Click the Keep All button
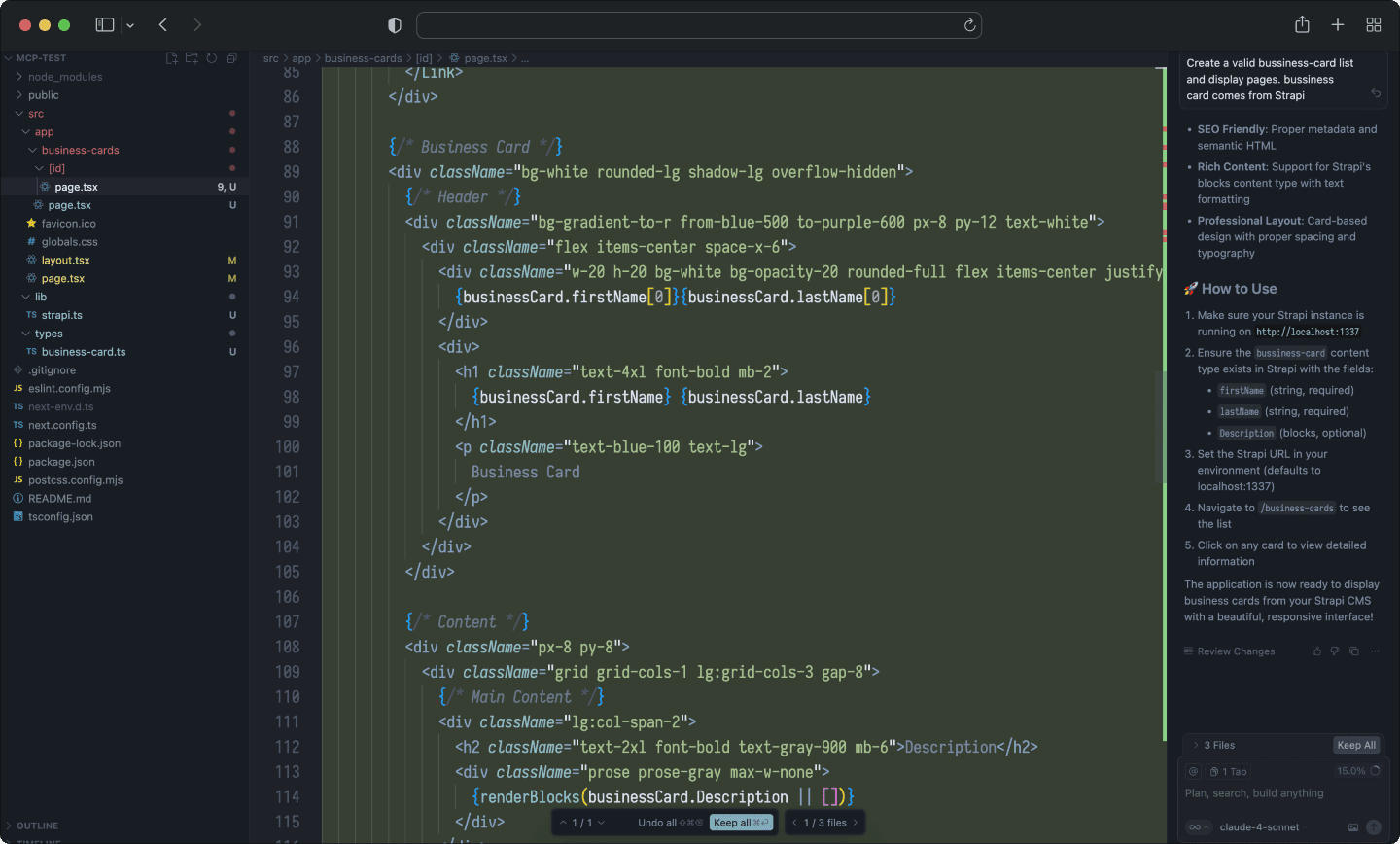 click(x=1356, y=745)
